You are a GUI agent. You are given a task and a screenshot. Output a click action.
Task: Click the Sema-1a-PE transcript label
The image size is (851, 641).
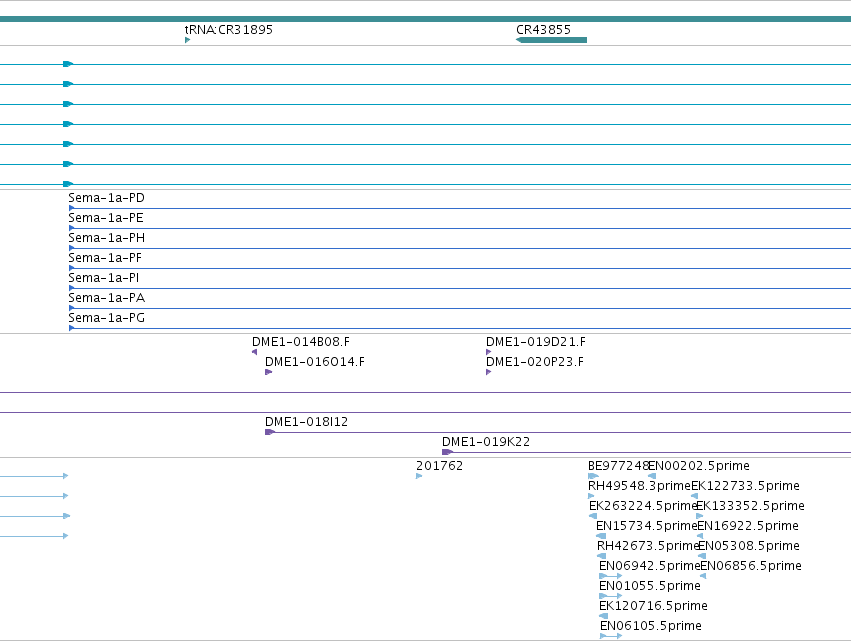coord(106,218)
